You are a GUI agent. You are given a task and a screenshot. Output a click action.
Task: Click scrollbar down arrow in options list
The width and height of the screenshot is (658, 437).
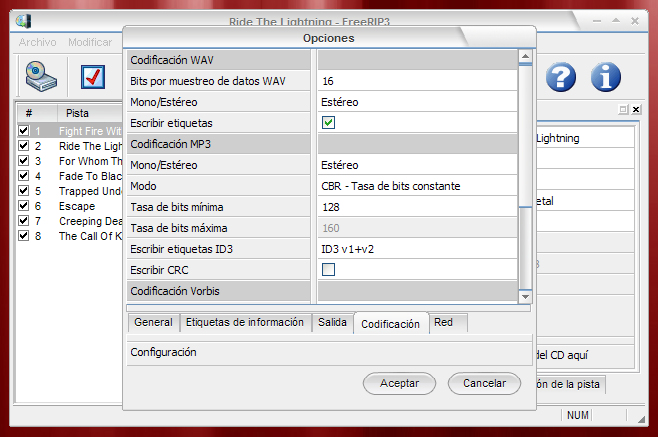[x=525, y=297]
